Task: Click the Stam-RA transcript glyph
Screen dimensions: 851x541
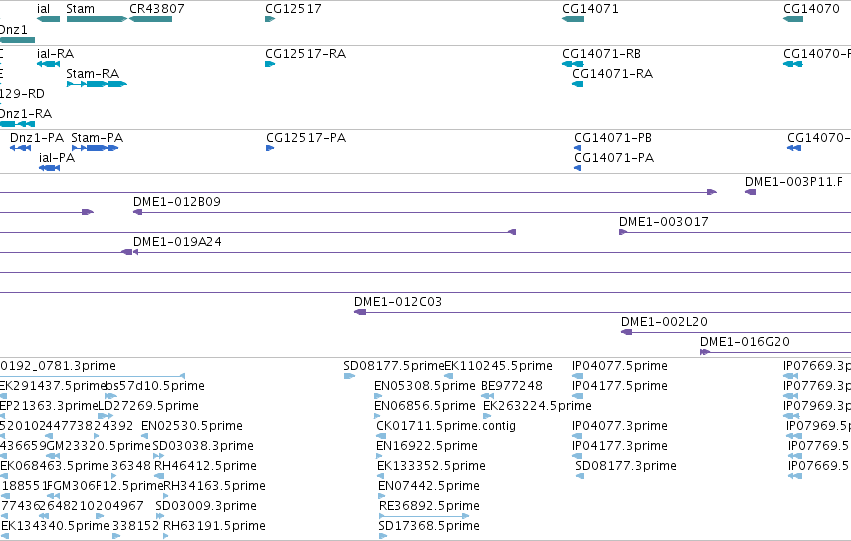Action: 97,84
